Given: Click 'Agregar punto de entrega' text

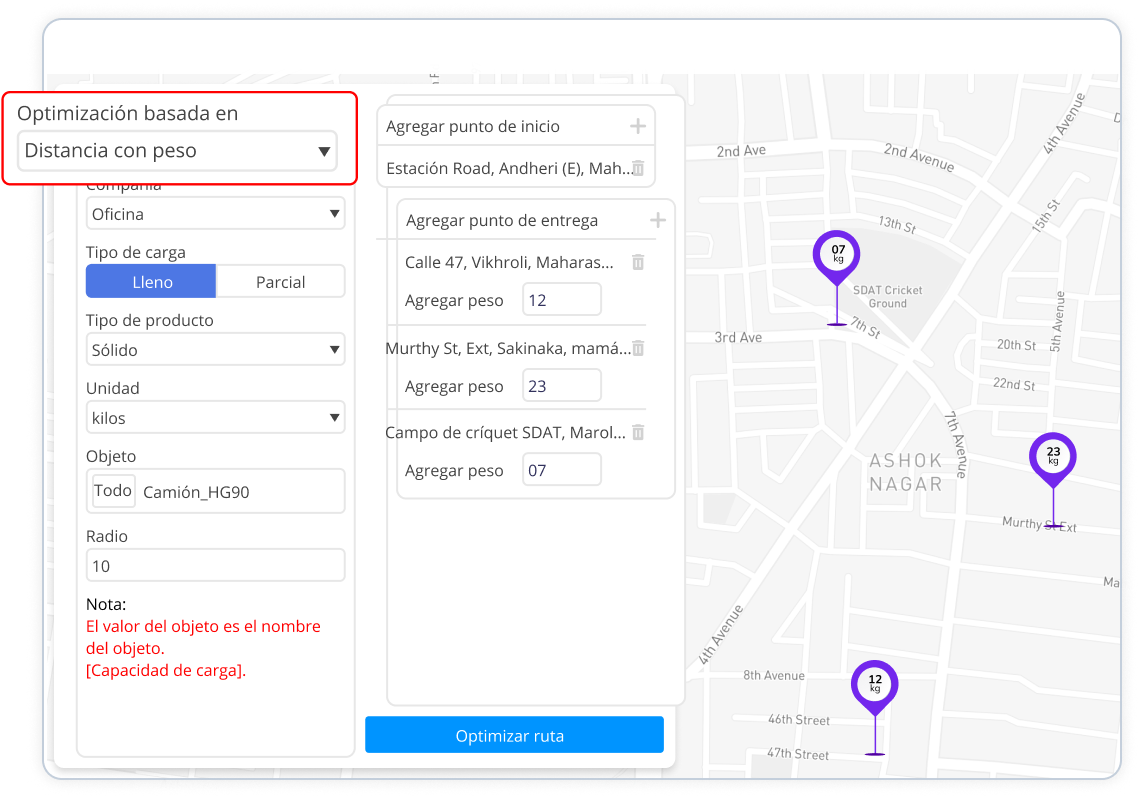Looking at the screenshot, I should coord(502,220).
